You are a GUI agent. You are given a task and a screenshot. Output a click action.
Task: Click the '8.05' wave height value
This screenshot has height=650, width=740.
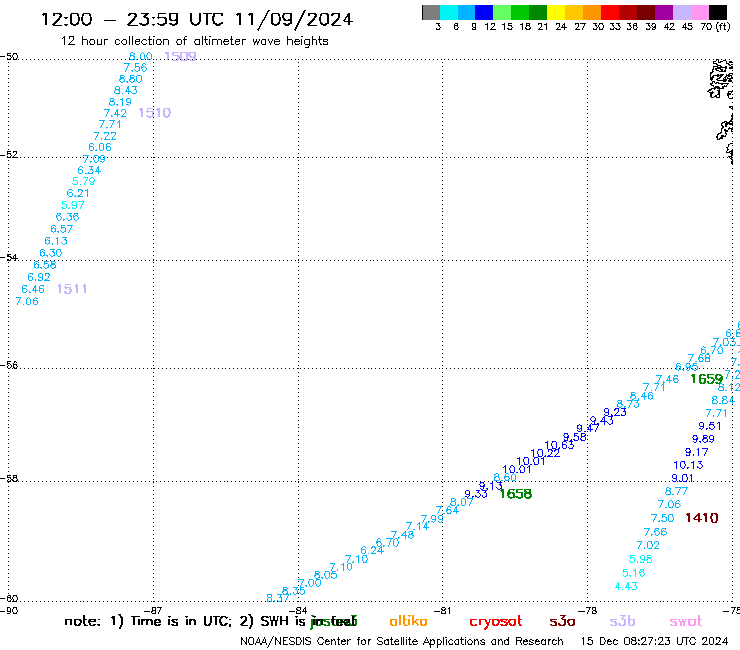tap(326, 575)
